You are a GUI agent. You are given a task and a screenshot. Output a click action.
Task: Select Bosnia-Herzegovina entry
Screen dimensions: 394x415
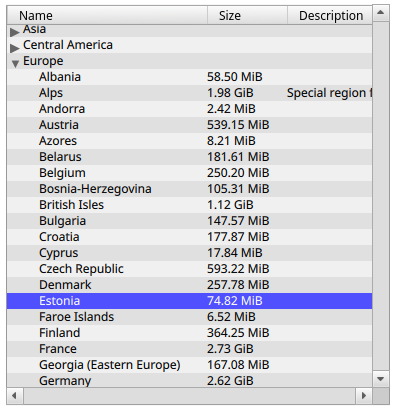point(189,189)
